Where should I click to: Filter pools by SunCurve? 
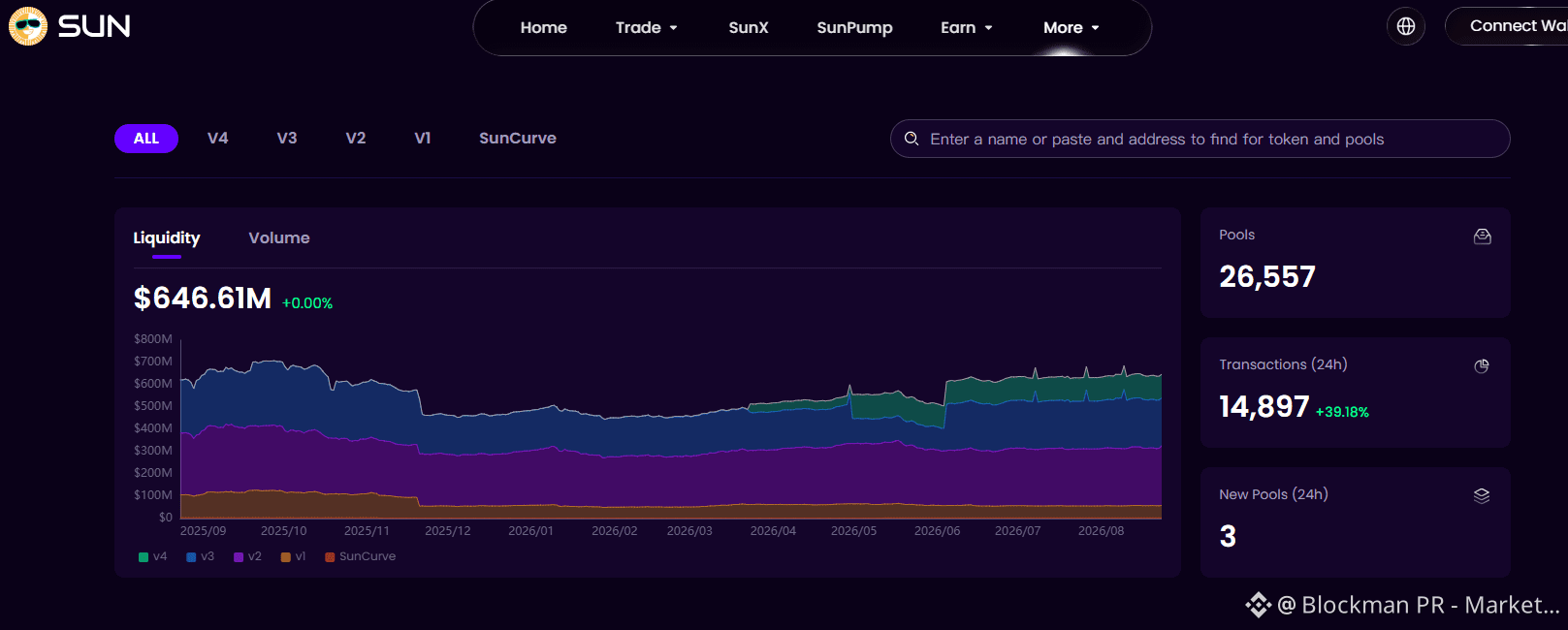point(518,139)
